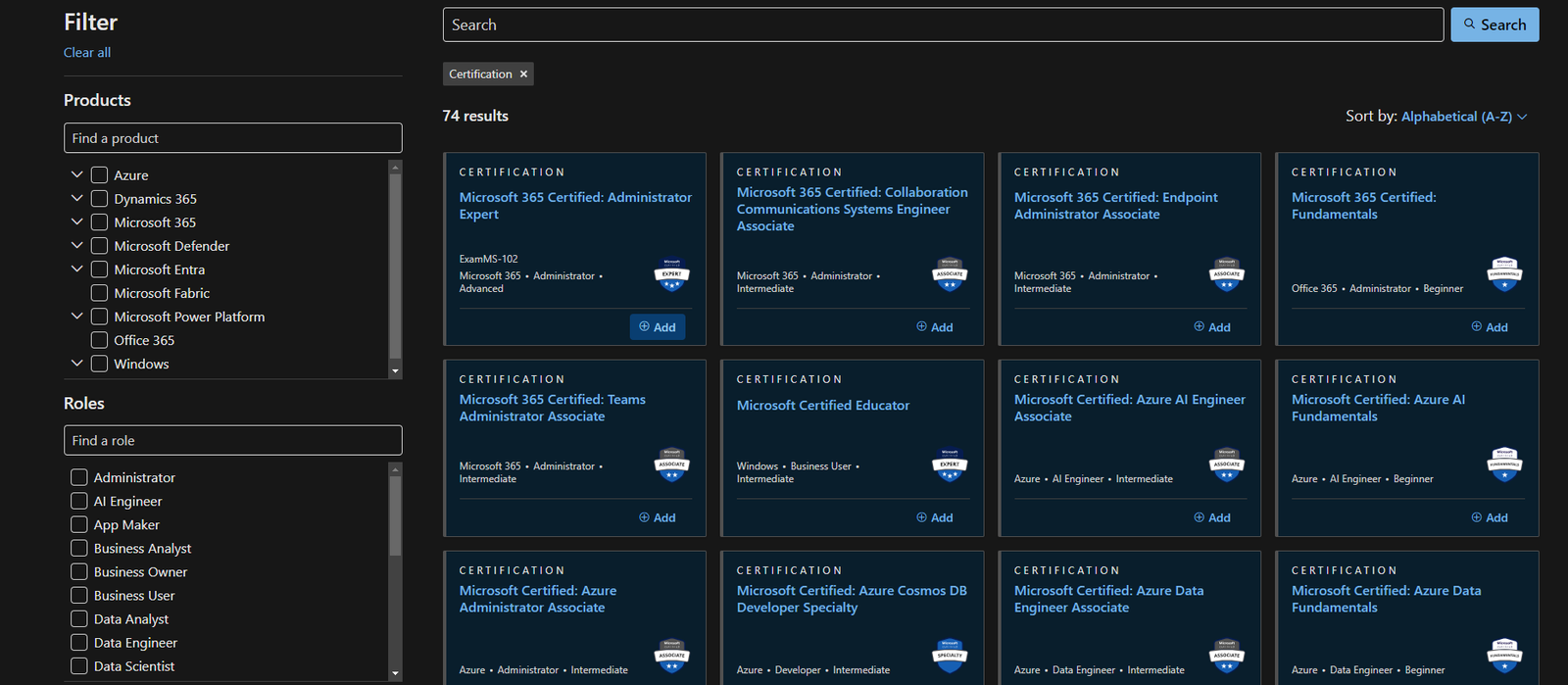Click the Associate badge on Collaboration Communications card
The height and width of the screenshot is (685, 1568).
(949, 275)
